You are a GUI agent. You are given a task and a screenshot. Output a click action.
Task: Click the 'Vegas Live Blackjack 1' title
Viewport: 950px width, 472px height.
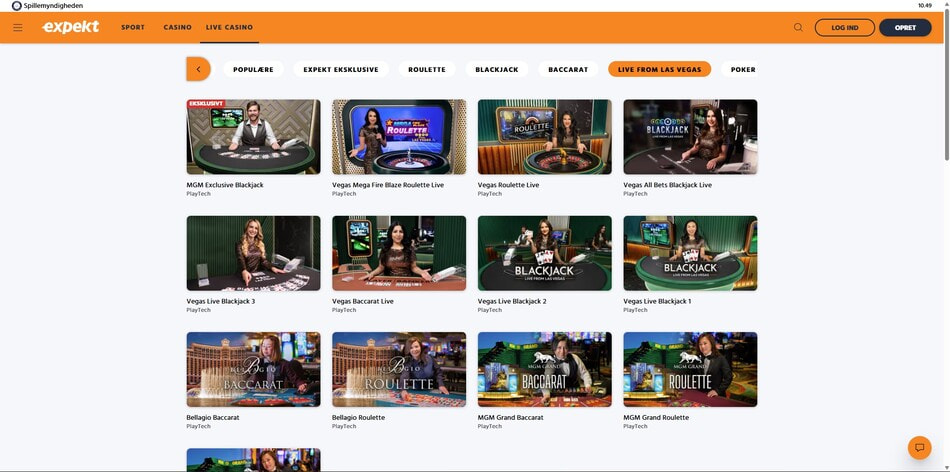657,301
